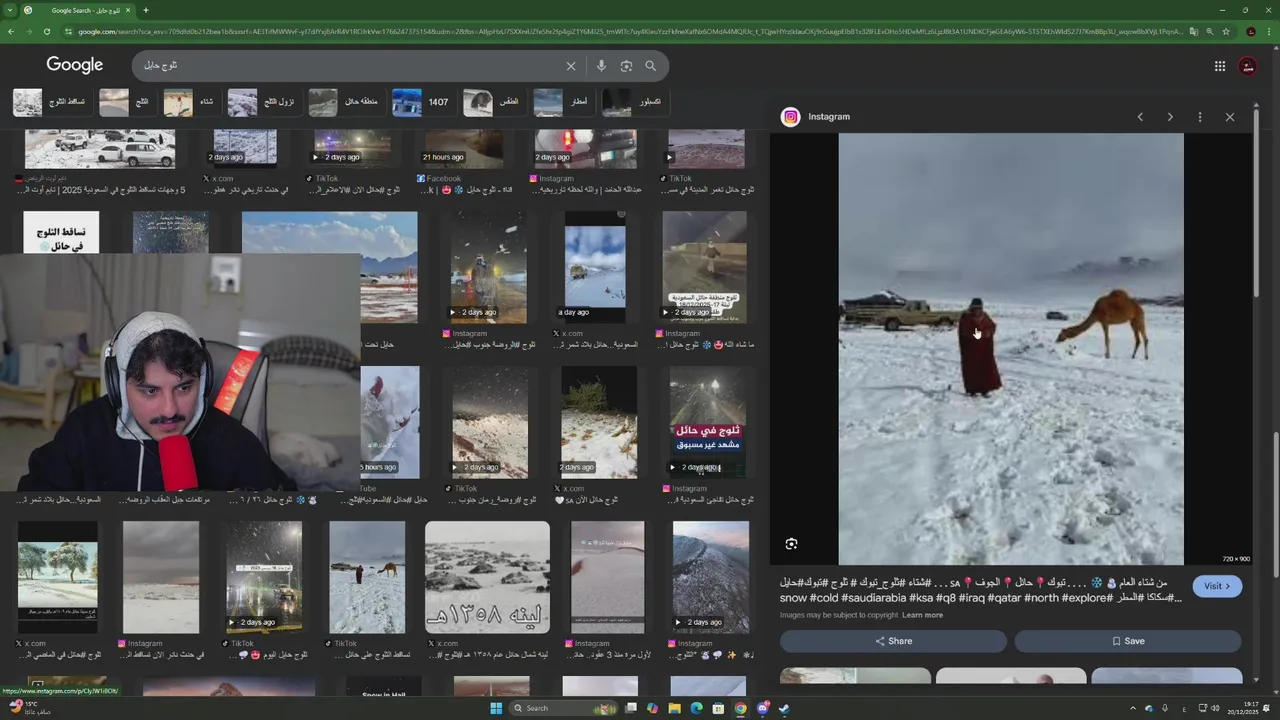Bookmark this page with star icon
This screenshot has width=1280, height=720.
pos(1226,32)
